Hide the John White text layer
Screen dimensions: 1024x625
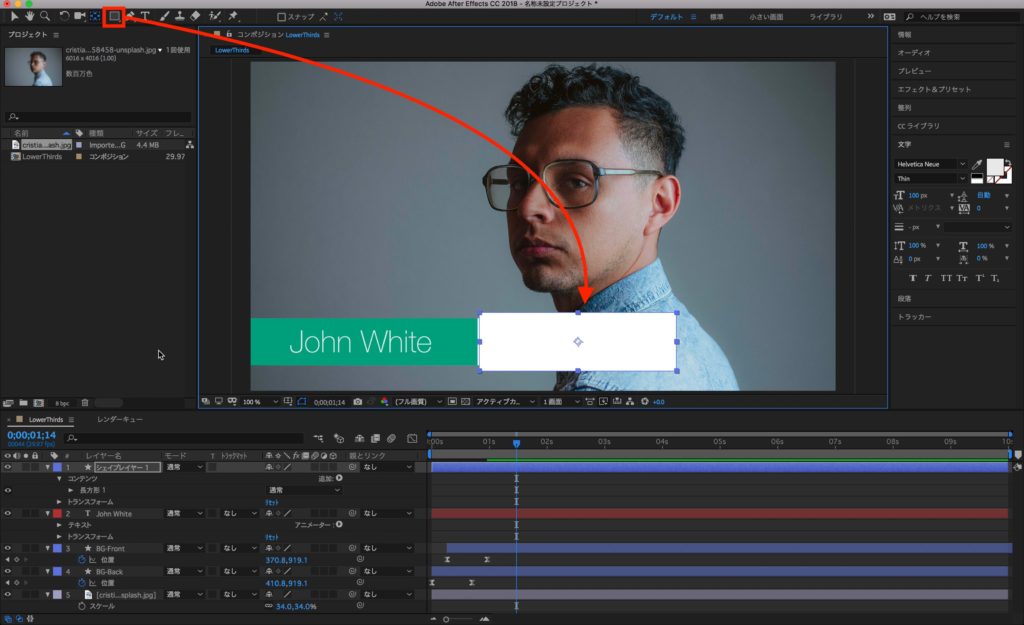coord(7,513)
